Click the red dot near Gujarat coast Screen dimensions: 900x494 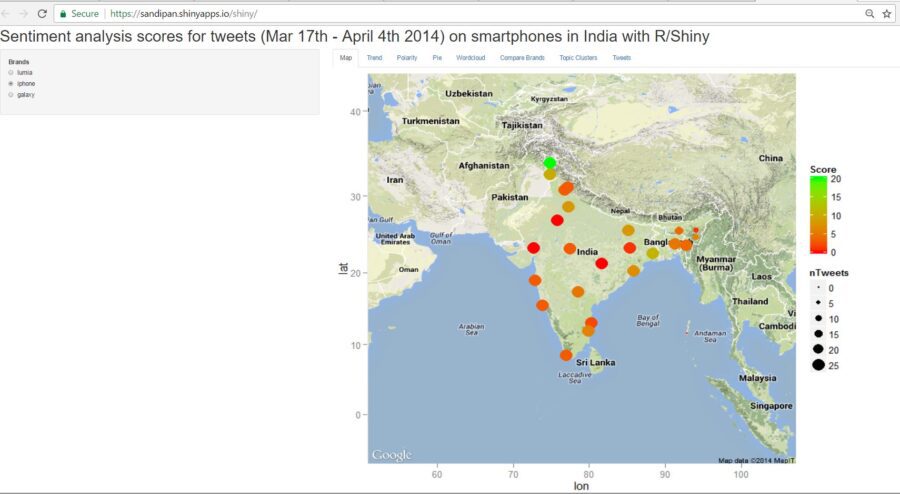click(534, 248)
